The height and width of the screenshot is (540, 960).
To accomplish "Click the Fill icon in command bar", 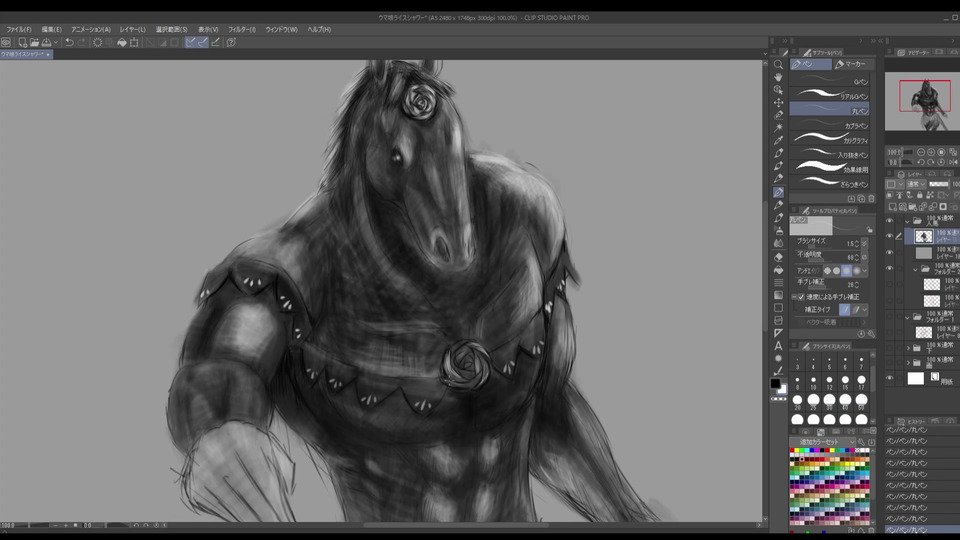I will [122, 42].
